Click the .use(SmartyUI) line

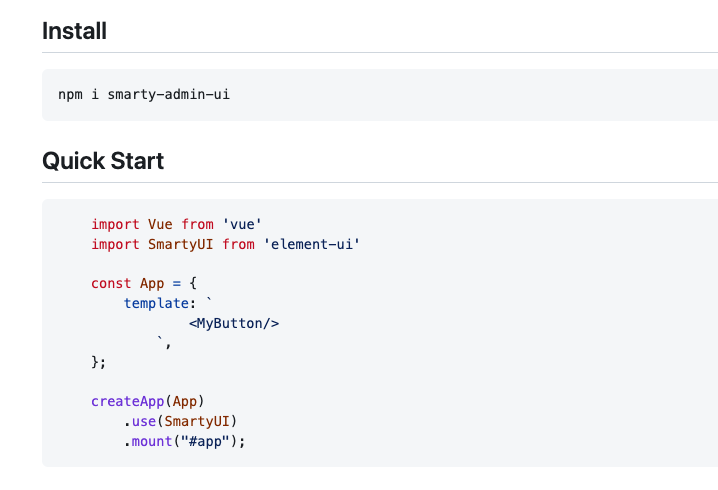tap(185, 421)
